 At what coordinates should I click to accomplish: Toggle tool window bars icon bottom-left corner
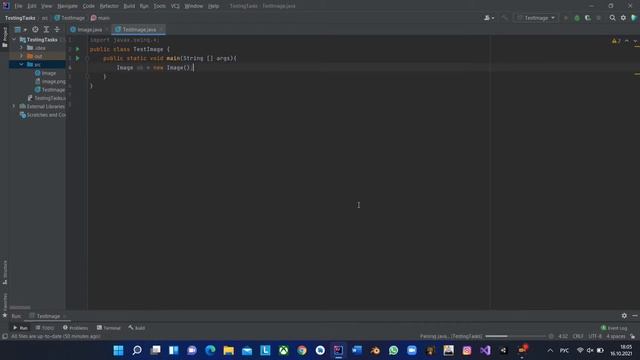click(x=5, y=336)
